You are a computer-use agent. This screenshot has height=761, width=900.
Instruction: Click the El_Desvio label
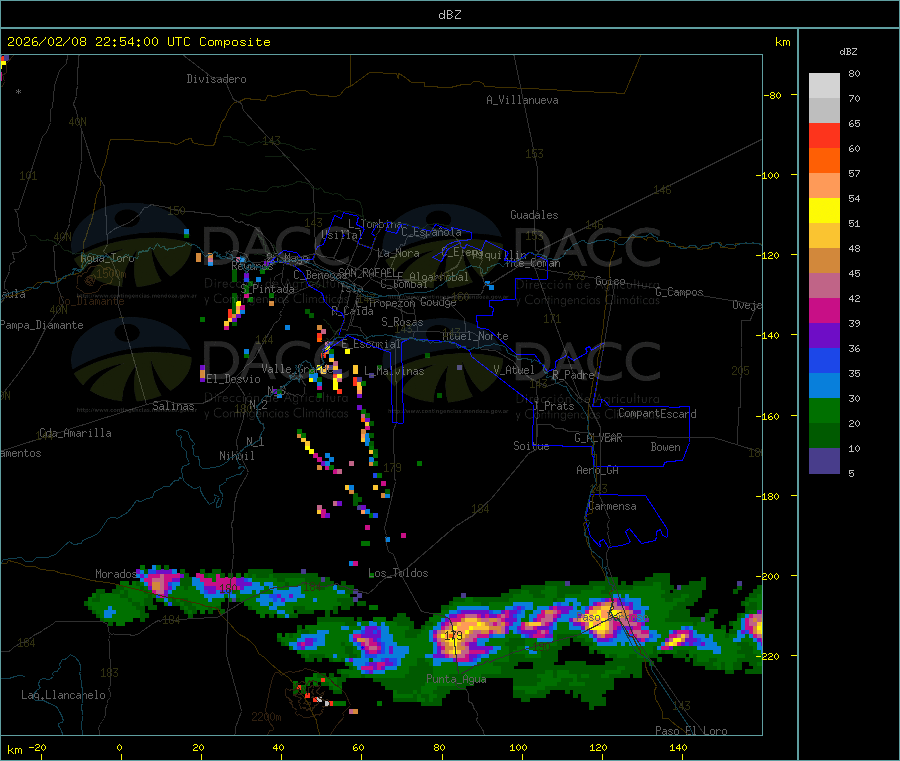point(233,379)
